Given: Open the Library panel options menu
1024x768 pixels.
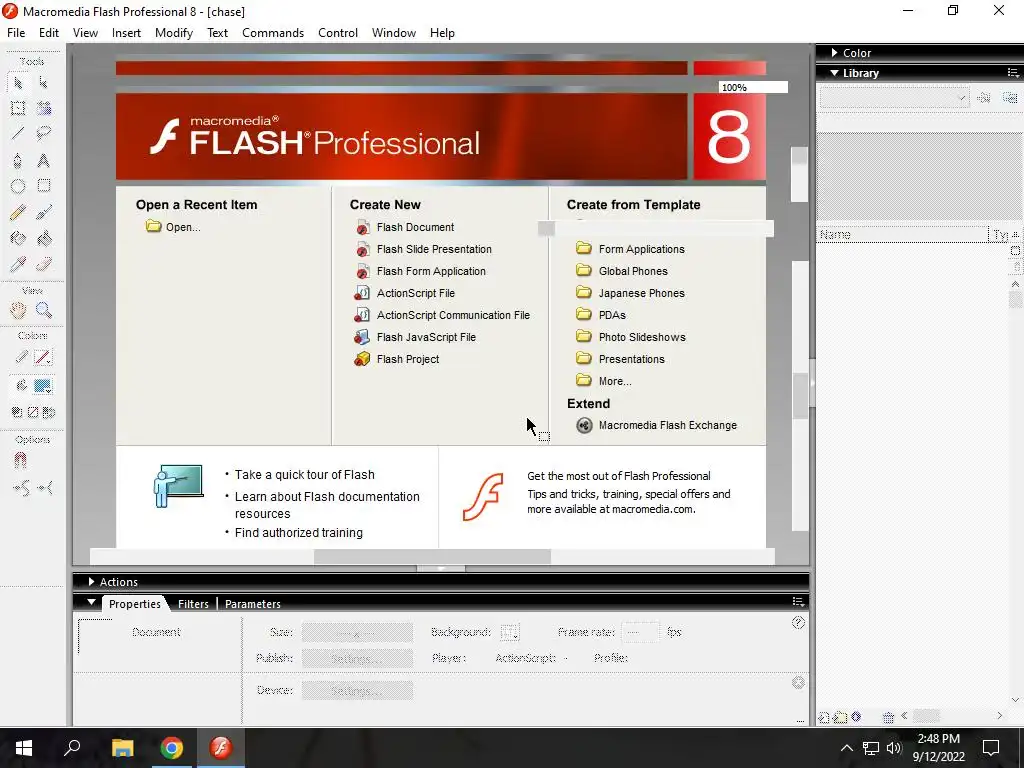Looking at the screenshot, I should (1013, 72).
